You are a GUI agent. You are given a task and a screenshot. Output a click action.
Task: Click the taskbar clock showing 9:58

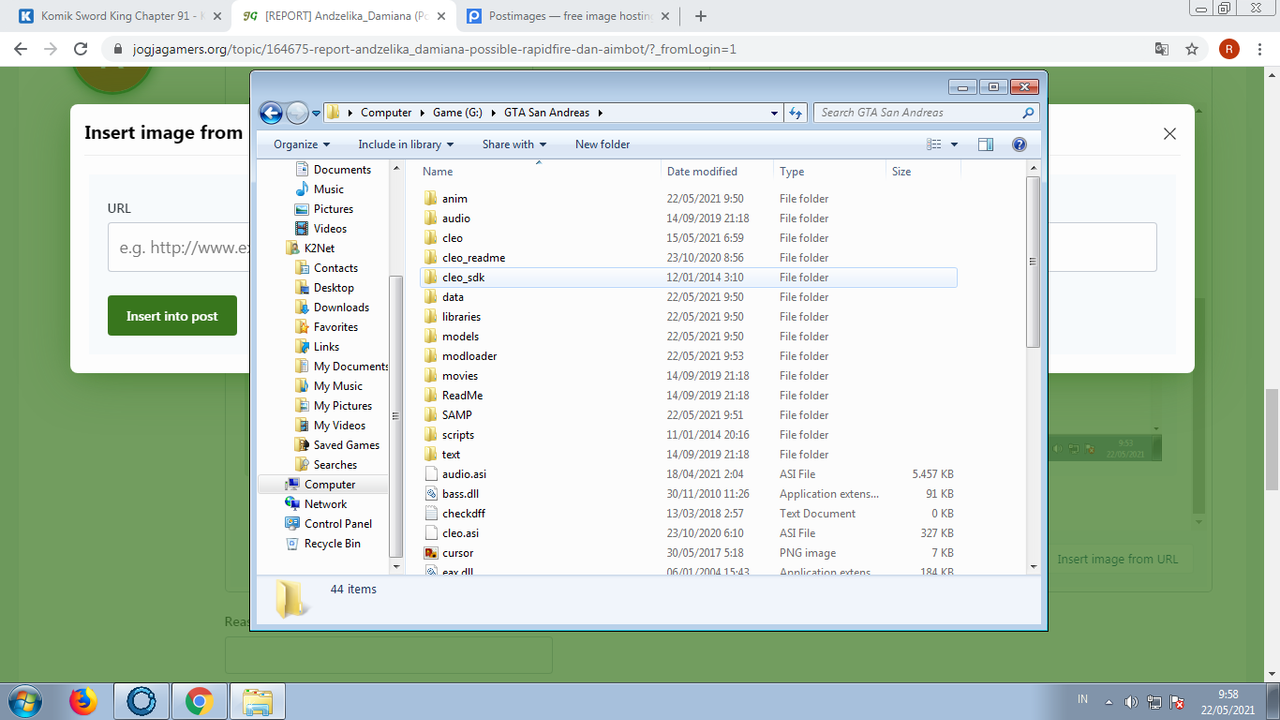(1229, 702)
